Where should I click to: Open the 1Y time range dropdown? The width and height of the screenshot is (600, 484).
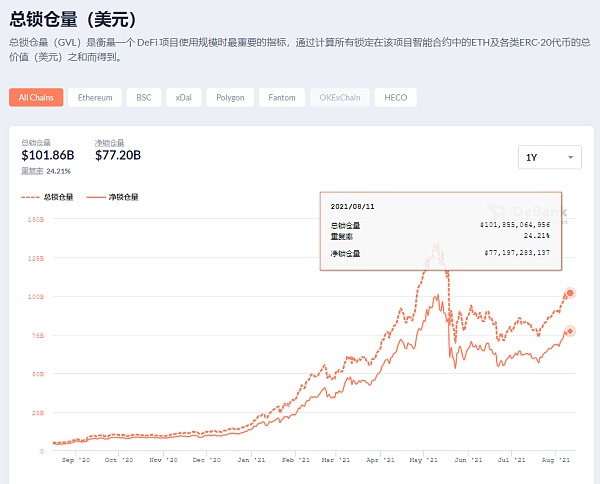point(550,157)
